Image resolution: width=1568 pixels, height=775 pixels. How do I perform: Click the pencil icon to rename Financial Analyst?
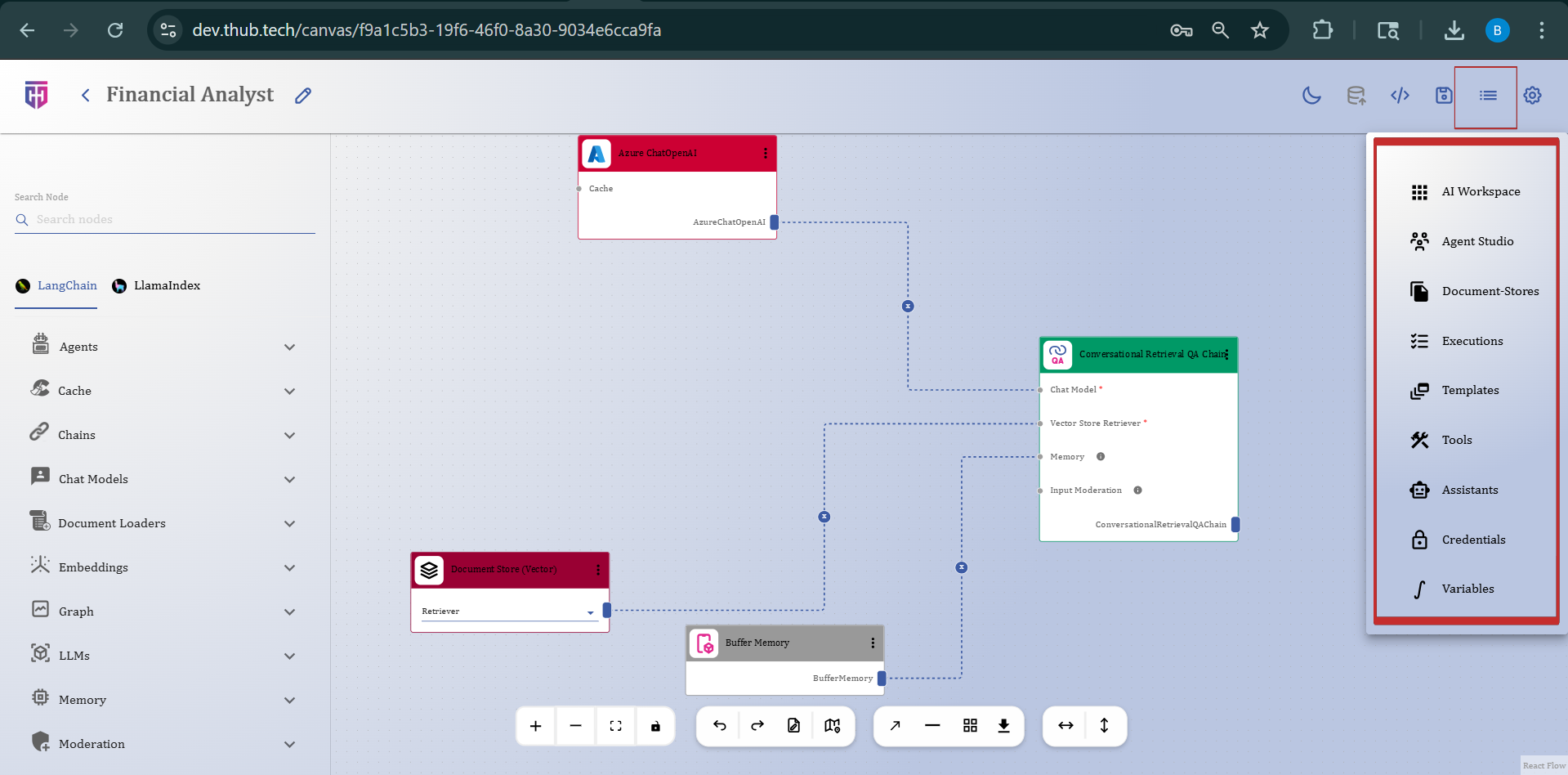pos(303,96)
